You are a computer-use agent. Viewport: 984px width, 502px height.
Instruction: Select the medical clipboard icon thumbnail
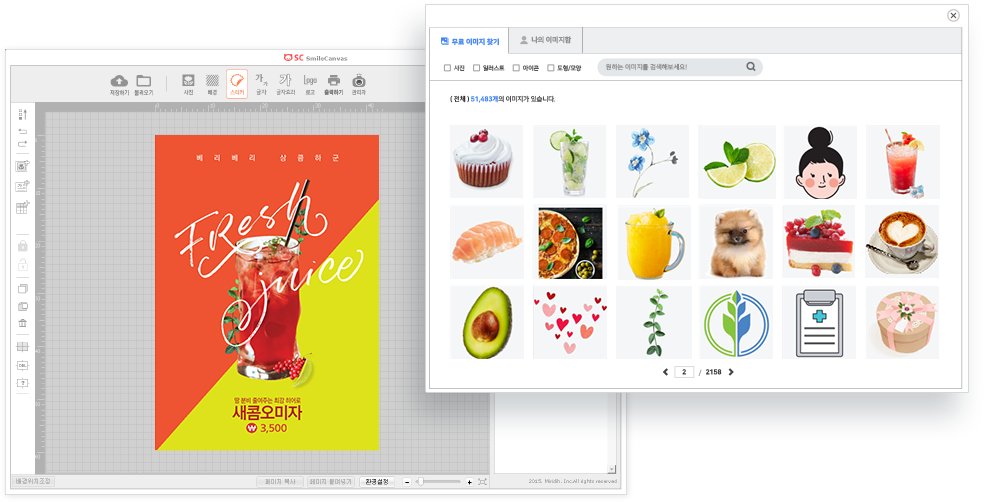coord(819,323)
